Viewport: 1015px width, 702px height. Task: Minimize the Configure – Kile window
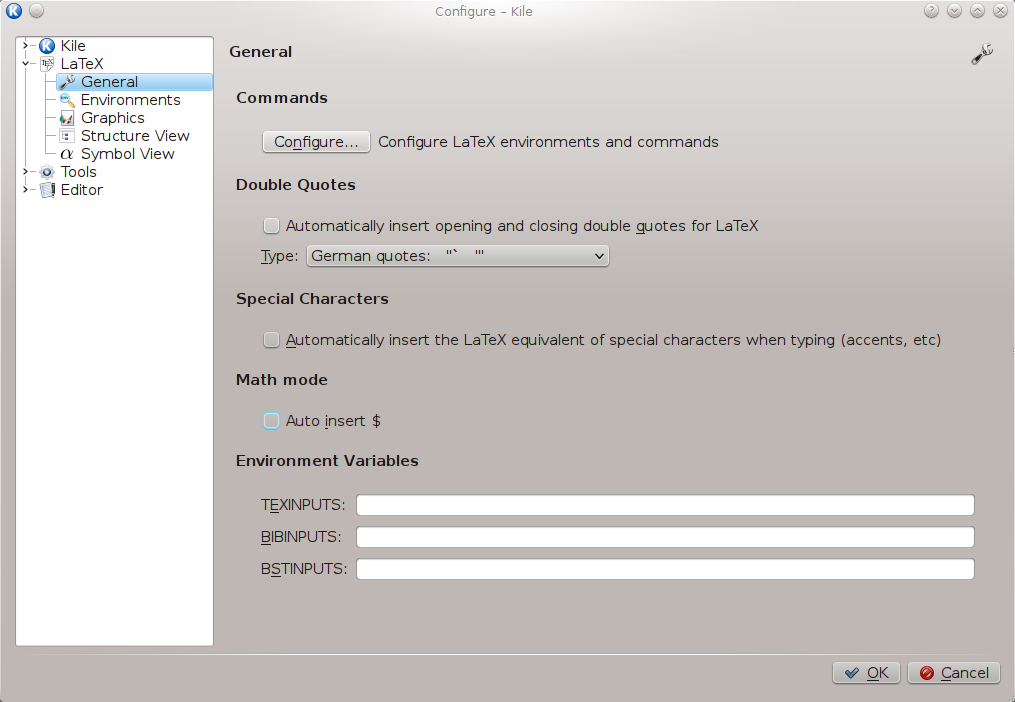coord(954,11)
